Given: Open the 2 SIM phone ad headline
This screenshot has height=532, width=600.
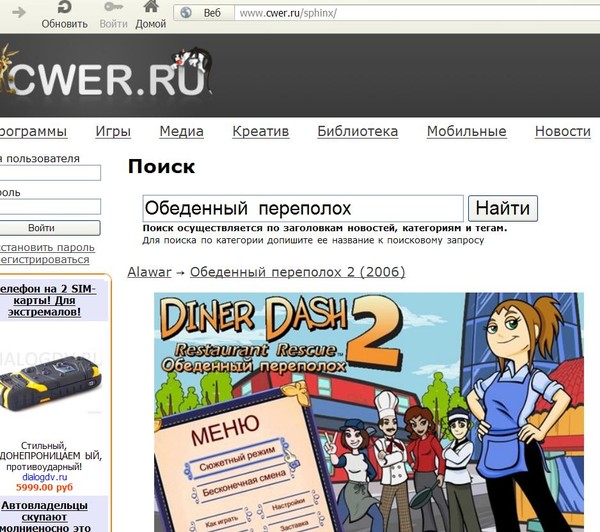Looking at the screenshot, I should pyautogui.click(x=46, y=300).
